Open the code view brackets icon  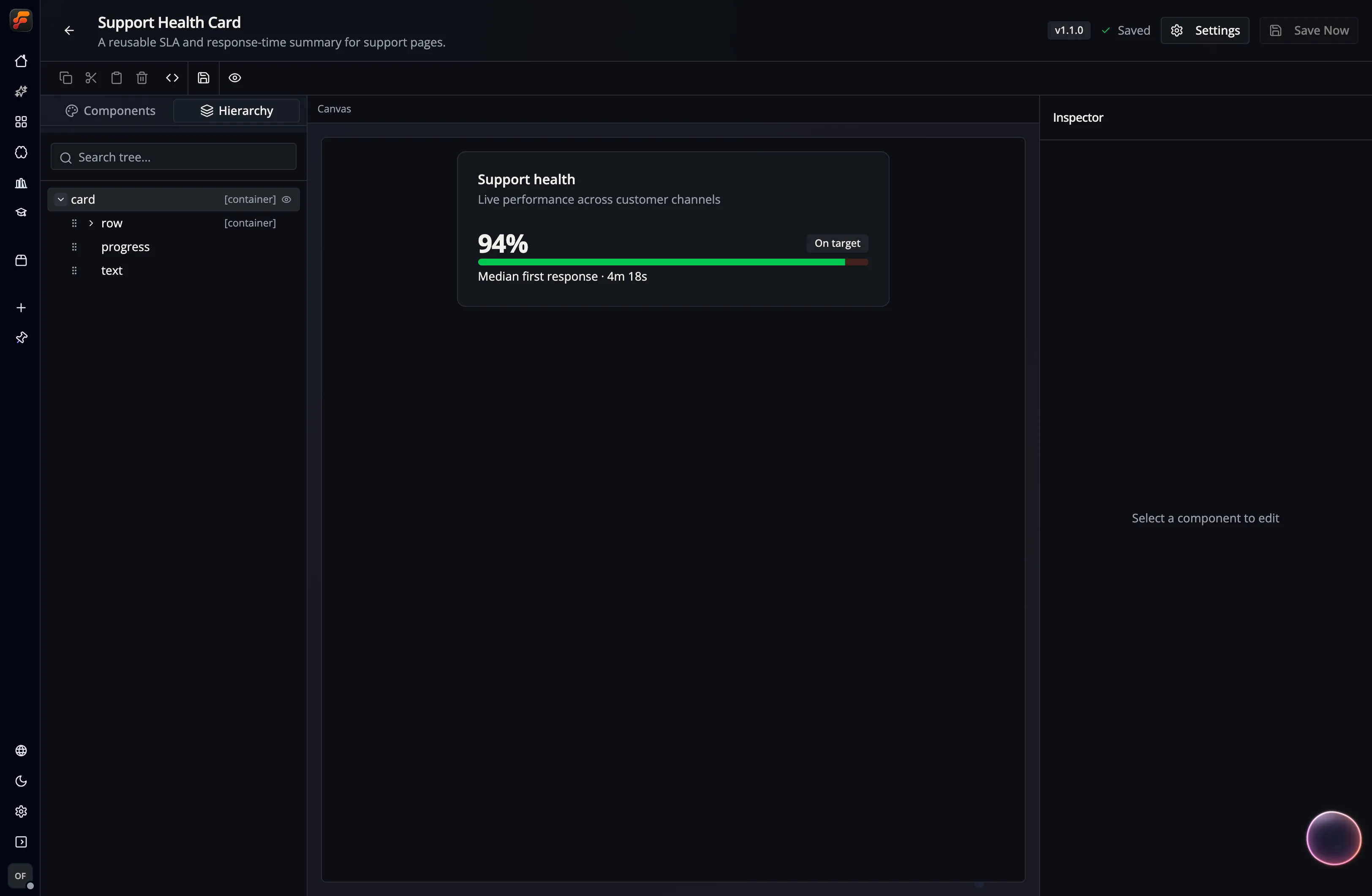172,78
